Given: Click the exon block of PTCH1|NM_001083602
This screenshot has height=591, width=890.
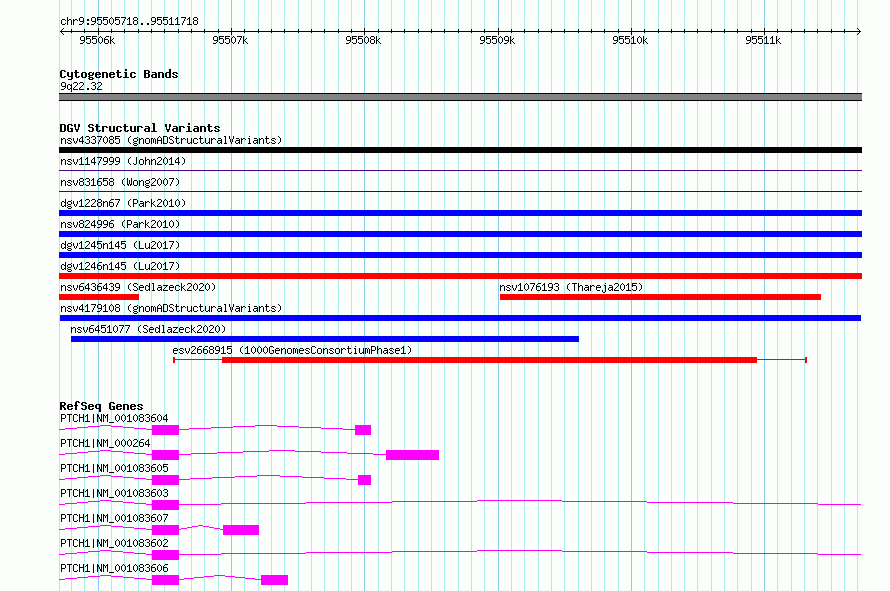Looking at the screenshot, I should pyautogui.click(x=165, y=555).
